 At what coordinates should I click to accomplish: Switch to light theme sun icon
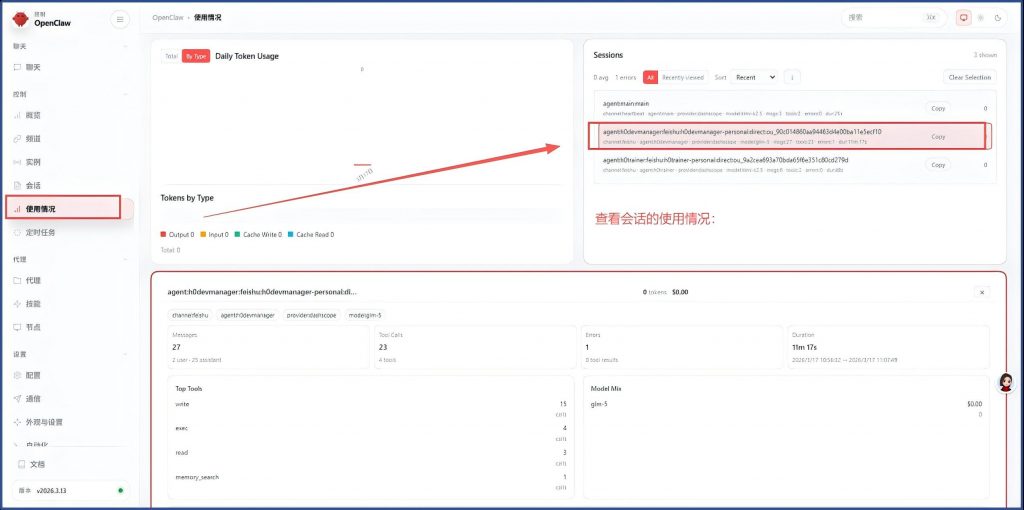coord(980,18)
